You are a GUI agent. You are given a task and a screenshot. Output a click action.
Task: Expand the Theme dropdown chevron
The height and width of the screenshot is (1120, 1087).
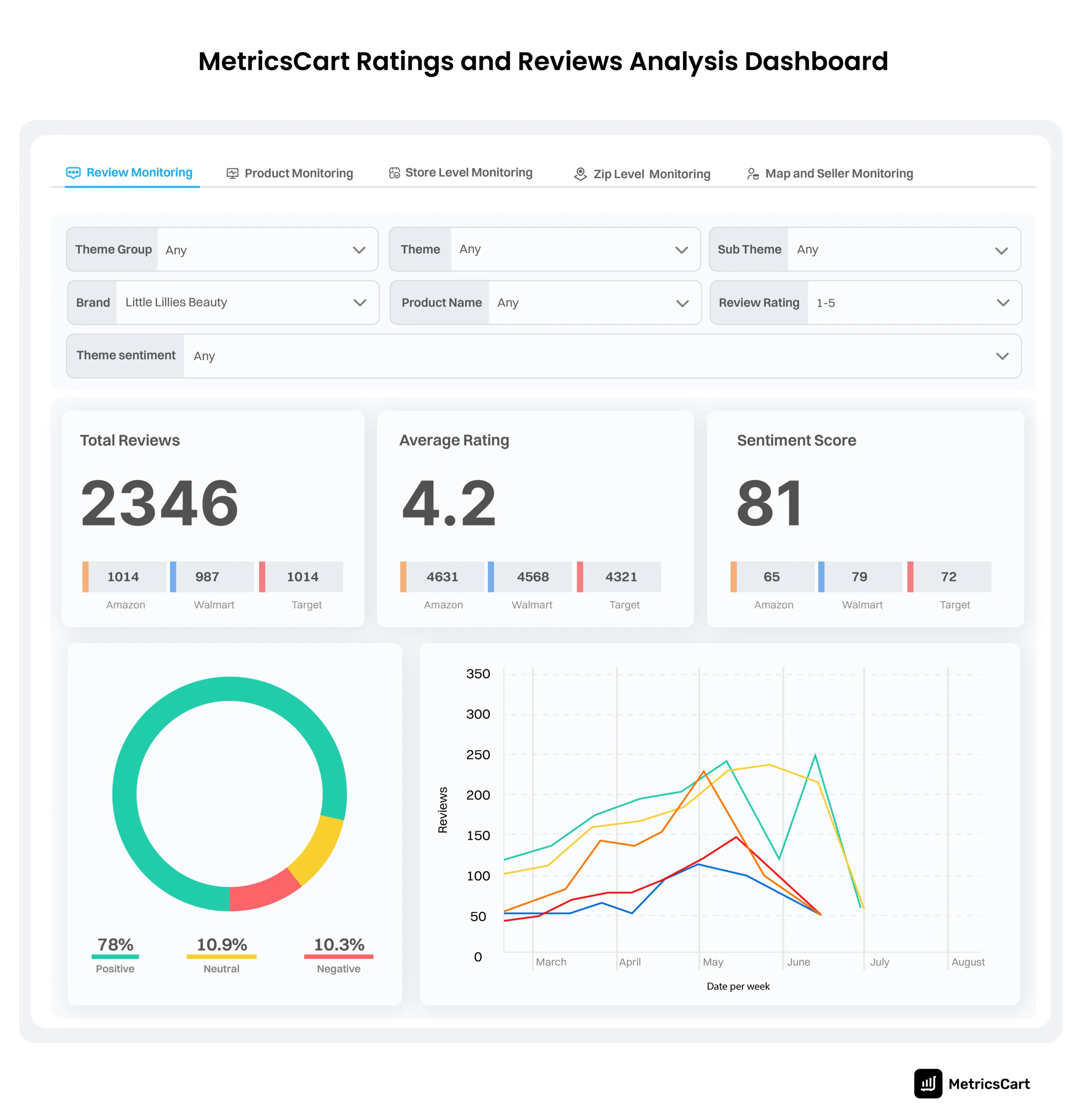pos(682,250)
